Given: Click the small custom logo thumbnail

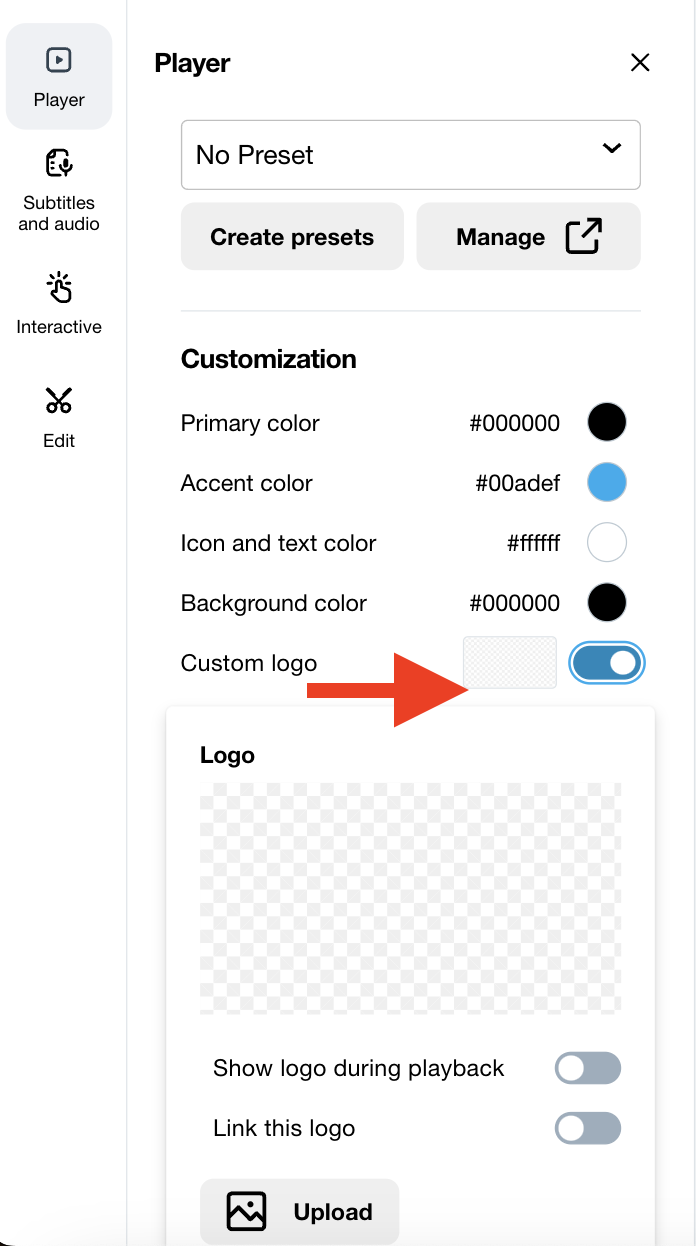Looking at the screenshot, I should coord(510,662).
